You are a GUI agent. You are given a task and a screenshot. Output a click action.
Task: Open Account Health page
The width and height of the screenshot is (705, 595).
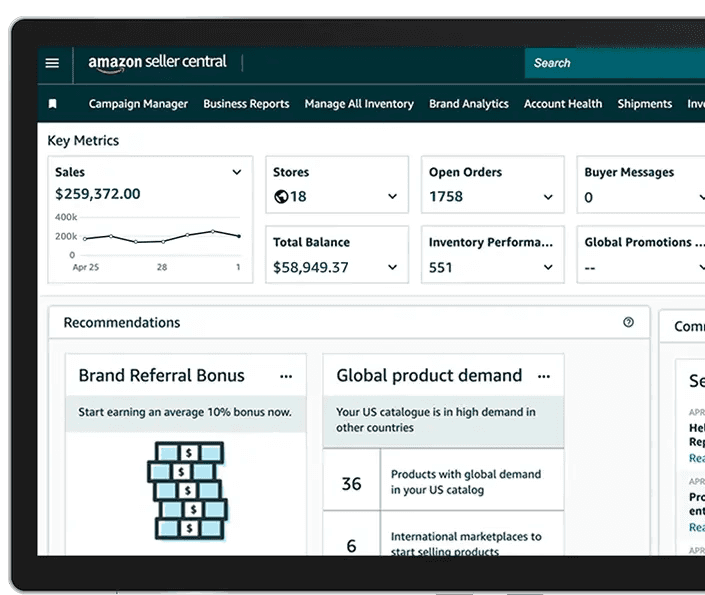coord(562,104)
